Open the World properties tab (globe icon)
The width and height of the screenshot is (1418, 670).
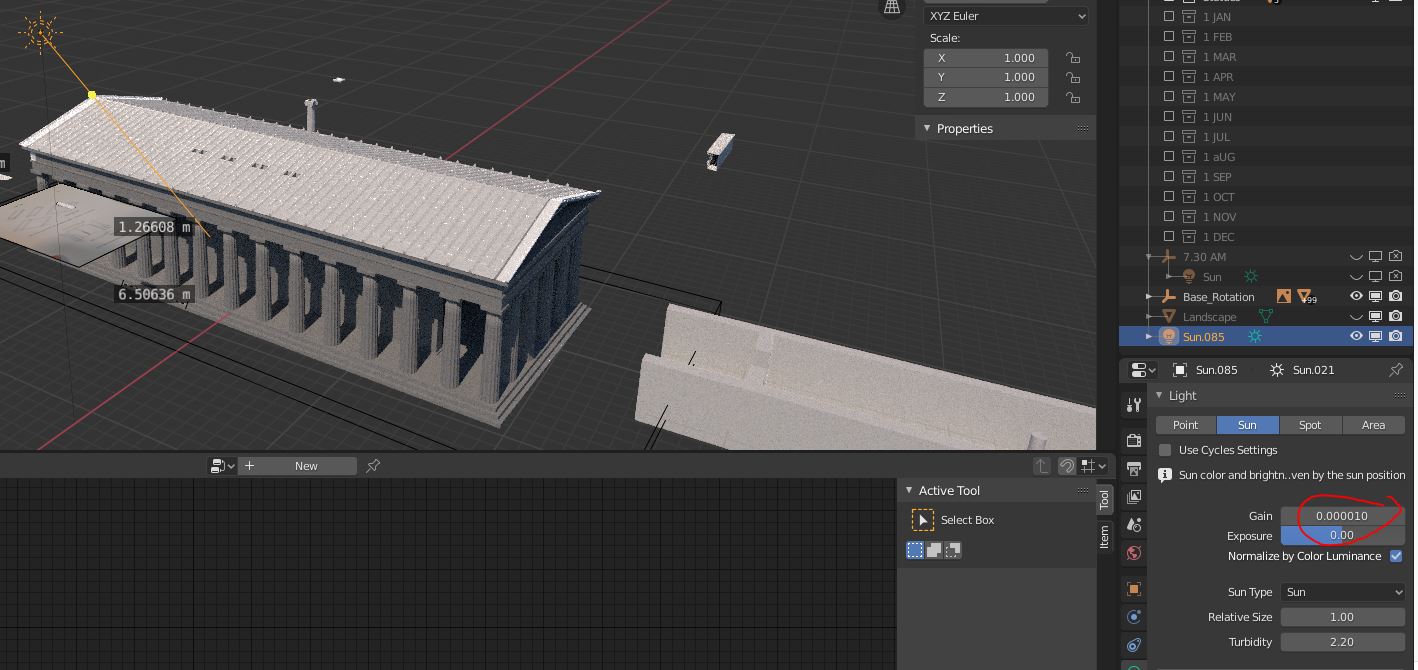(x=1133, y=553)
